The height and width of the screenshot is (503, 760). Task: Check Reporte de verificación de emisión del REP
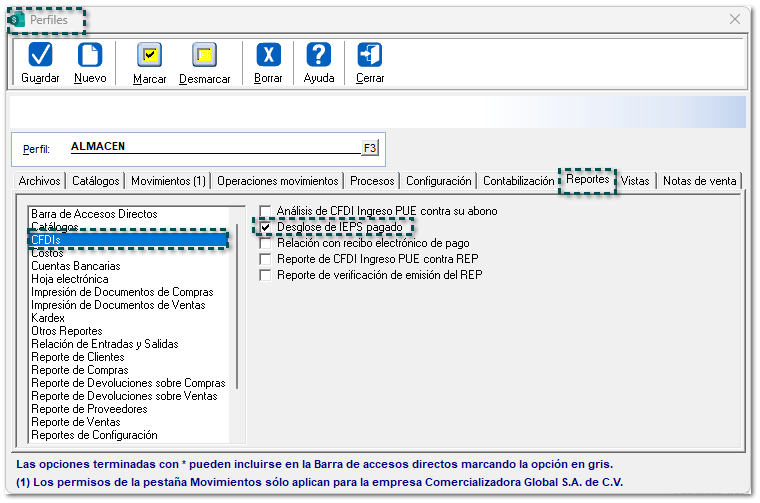266,275
